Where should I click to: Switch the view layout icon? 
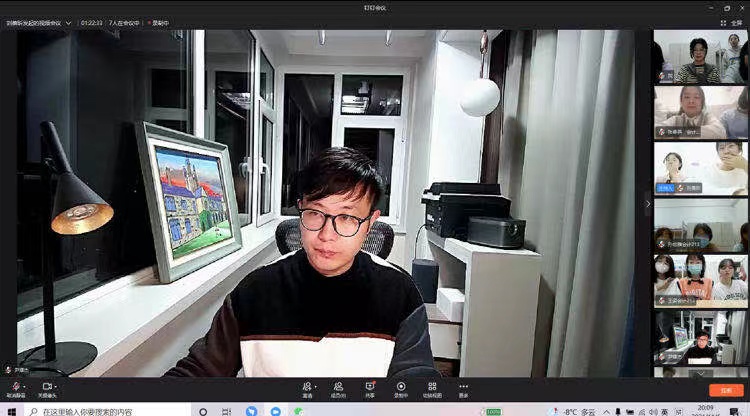coord(432,387)
